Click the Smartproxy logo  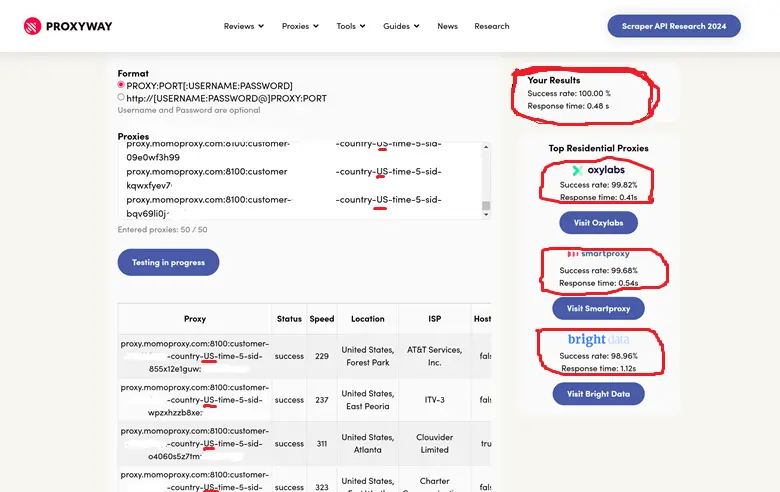[598, 254]
